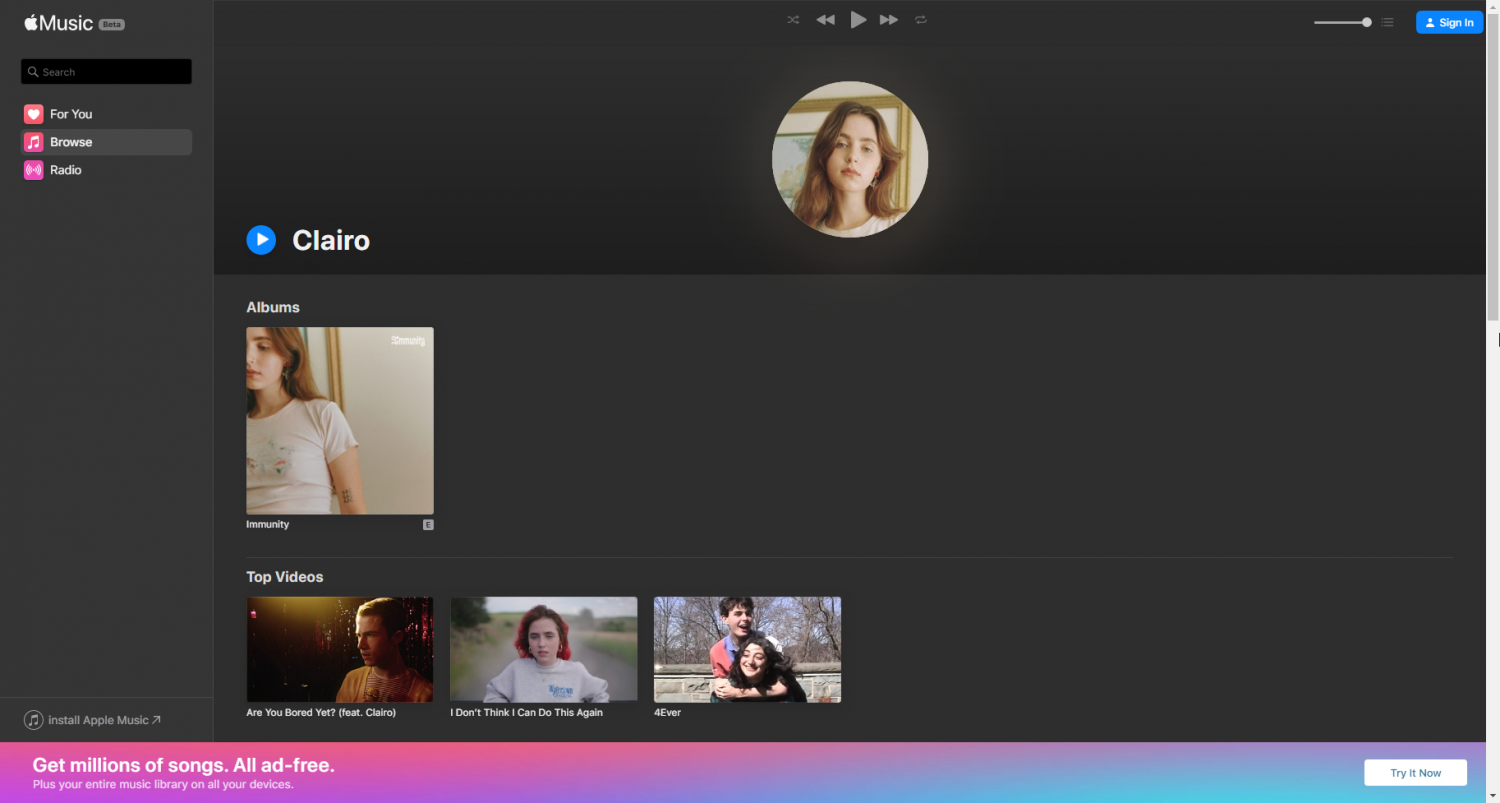Click the Get millions of songs banner text

pyautogui.click(x=183, y=765)
